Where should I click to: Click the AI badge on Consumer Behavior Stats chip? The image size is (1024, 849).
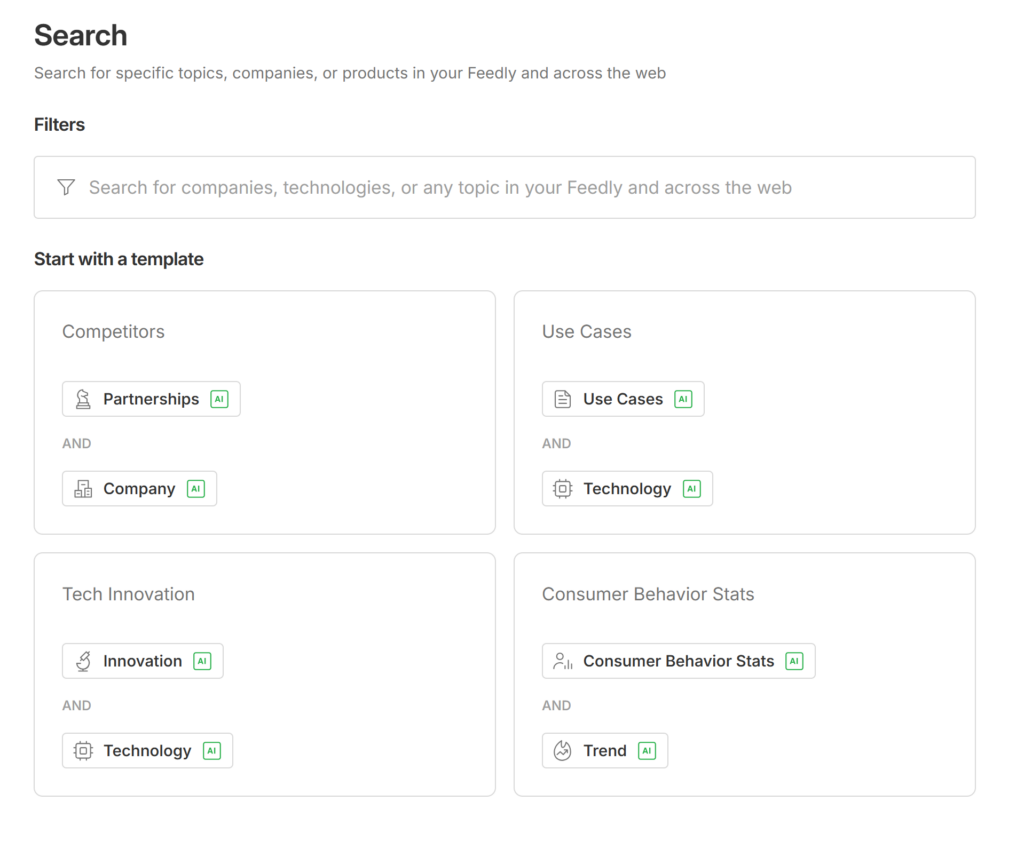tap(794, 661)
